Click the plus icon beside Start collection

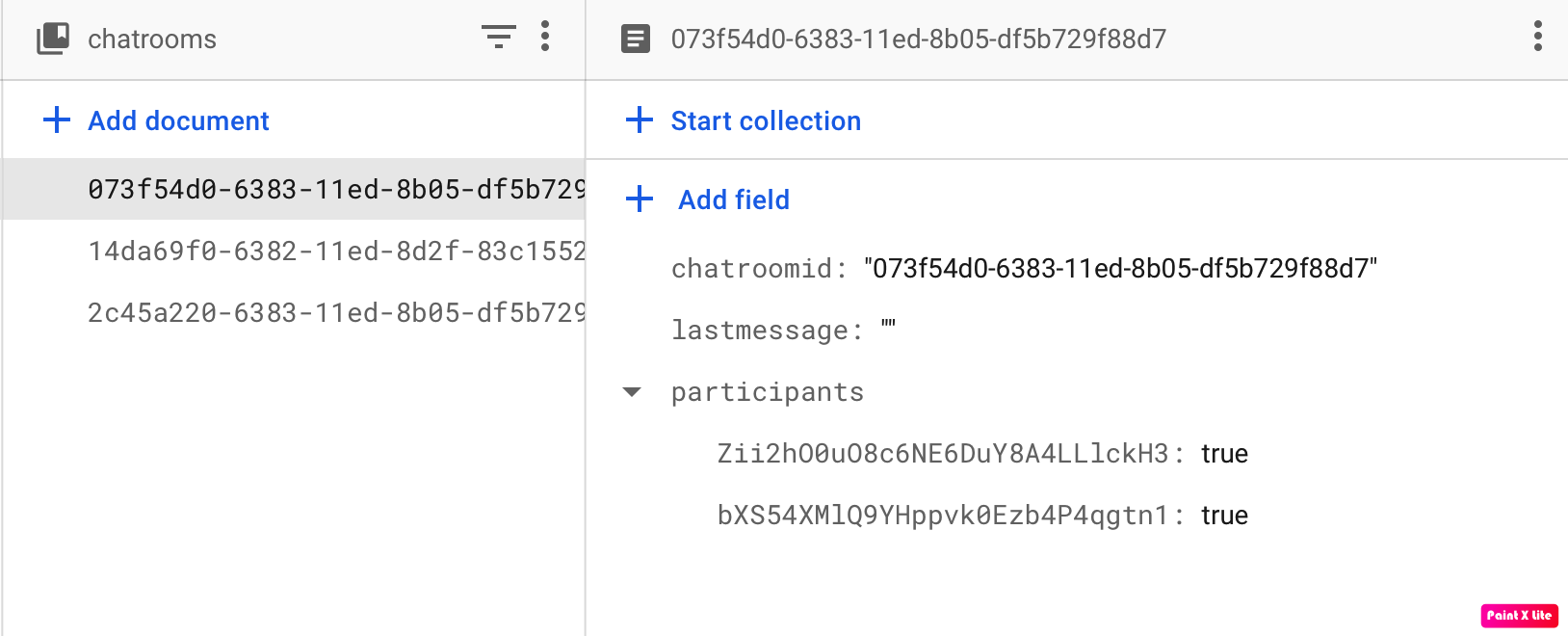point(640,119)
